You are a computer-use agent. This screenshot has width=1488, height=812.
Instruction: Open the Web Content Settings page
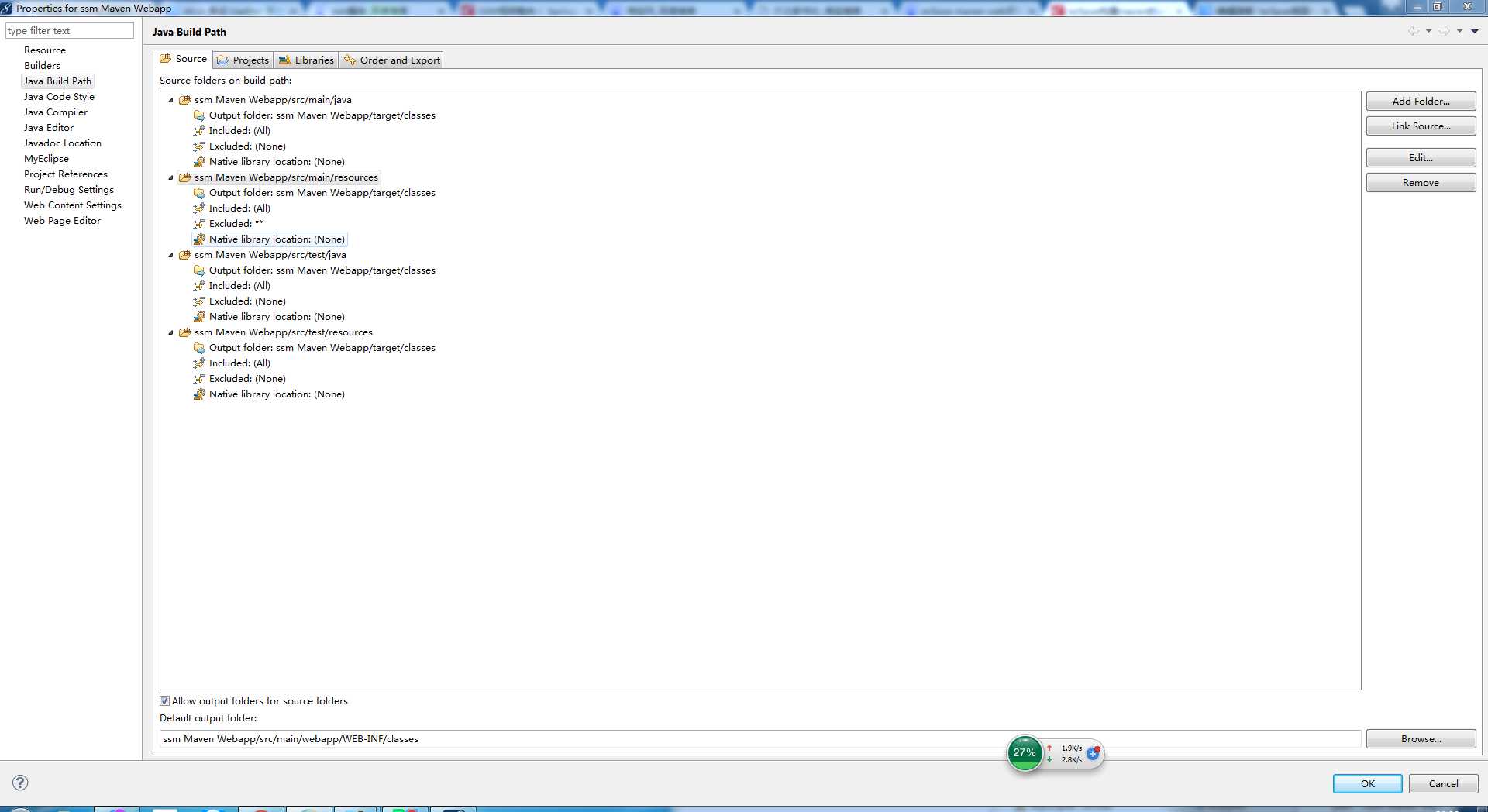click(73, 205)
